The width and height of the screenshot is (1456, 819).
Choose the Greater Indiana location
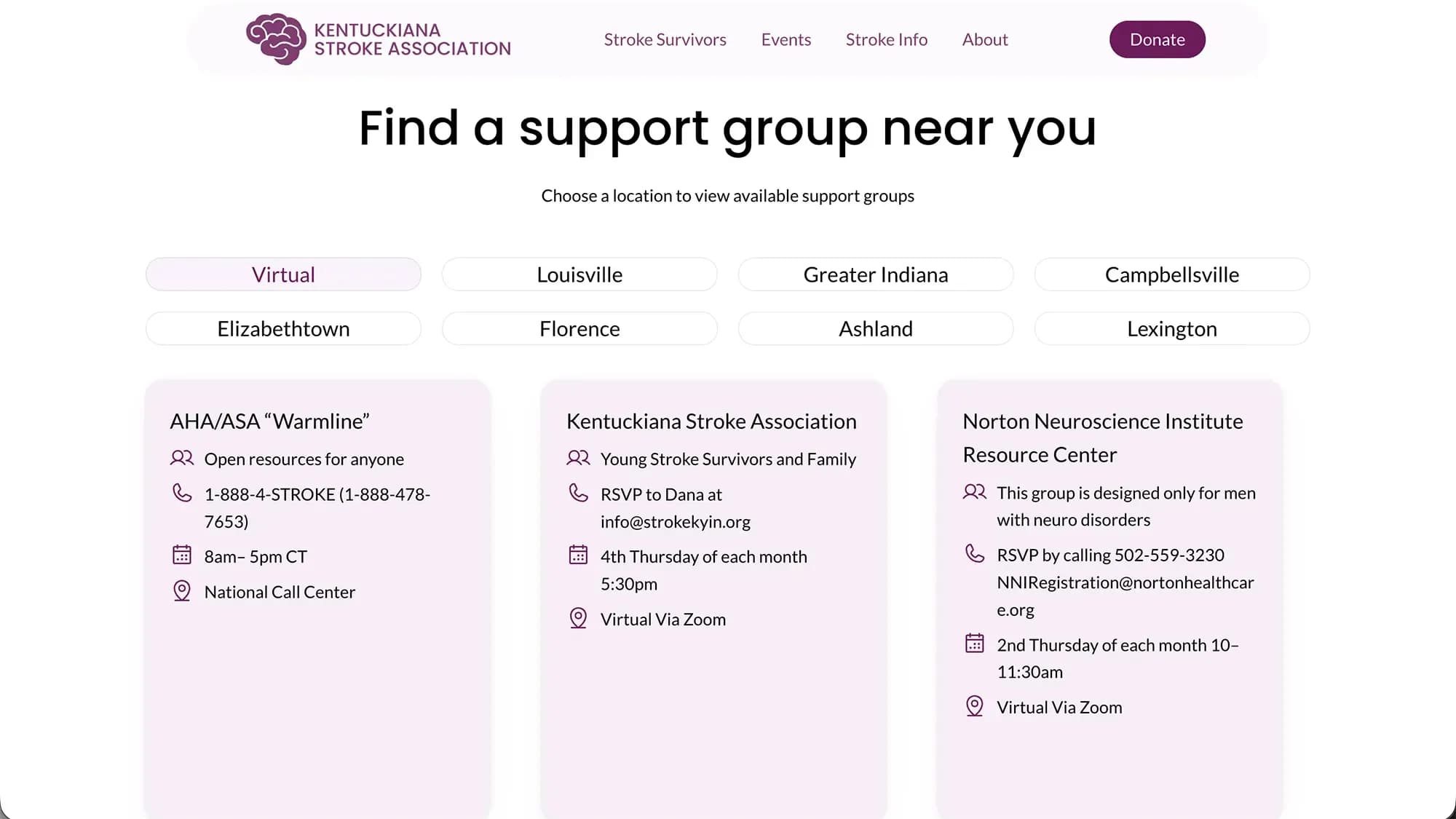(876, 274)
